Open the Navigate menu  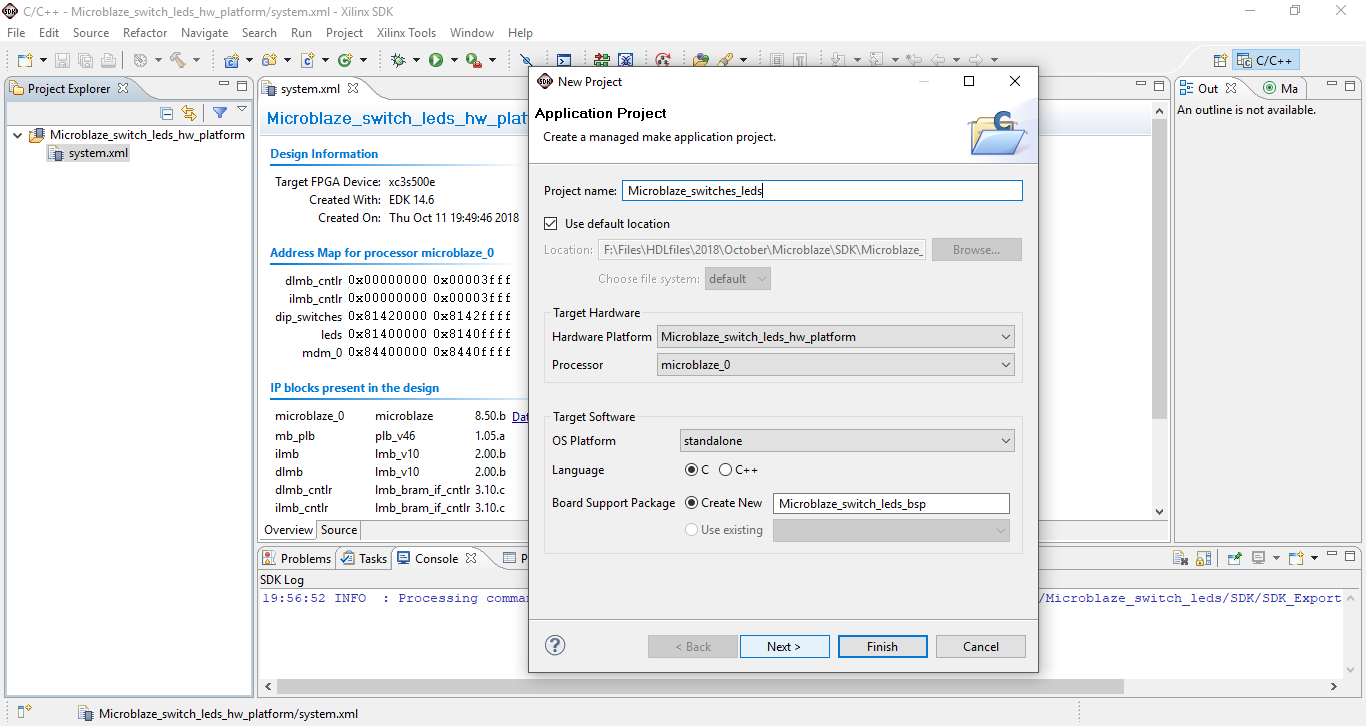tap(204, 33)
